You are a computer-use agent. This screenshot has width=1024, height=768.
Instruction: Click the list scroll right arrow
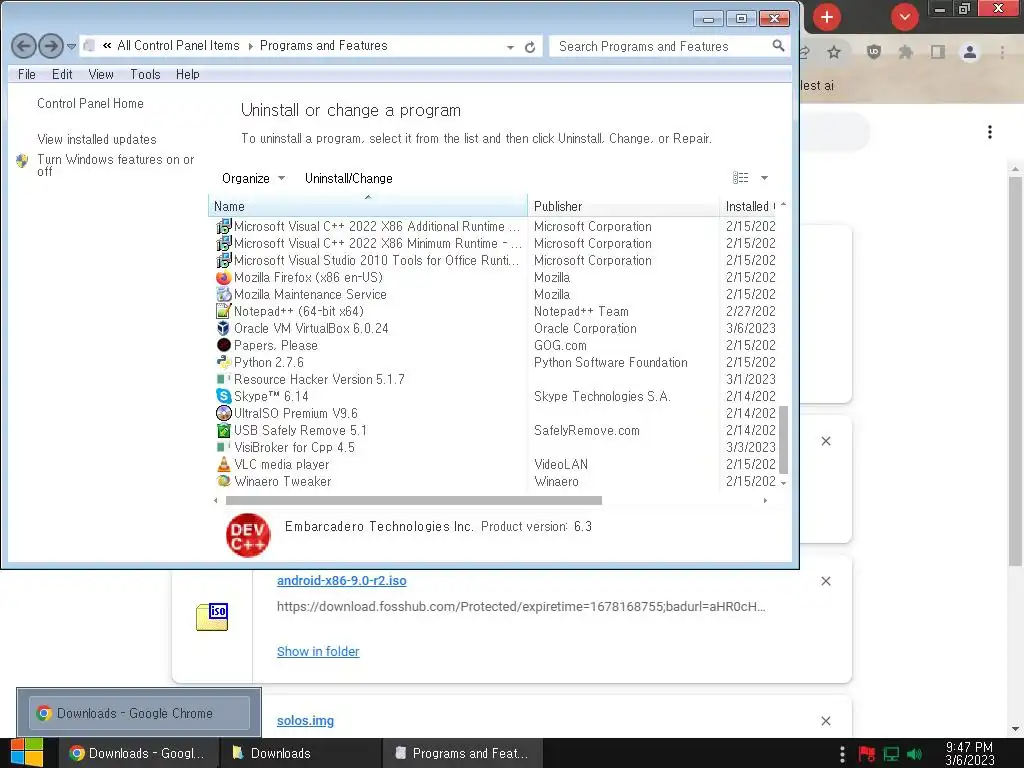pos(765,501)
